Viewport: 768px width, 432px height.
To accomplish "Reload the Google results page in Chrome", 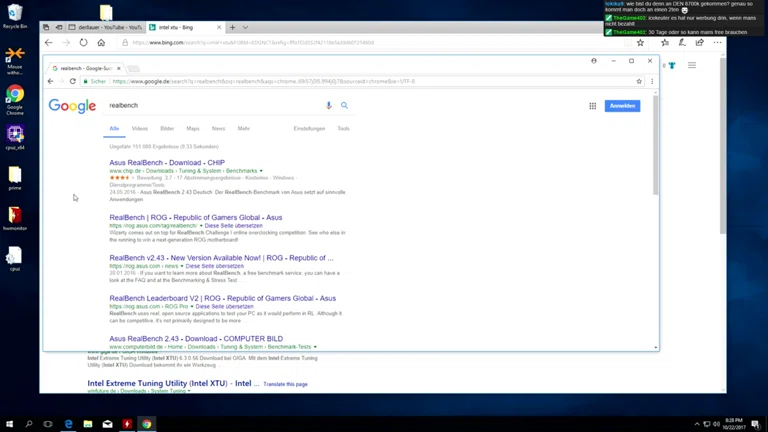I will [x=72, y=81].
